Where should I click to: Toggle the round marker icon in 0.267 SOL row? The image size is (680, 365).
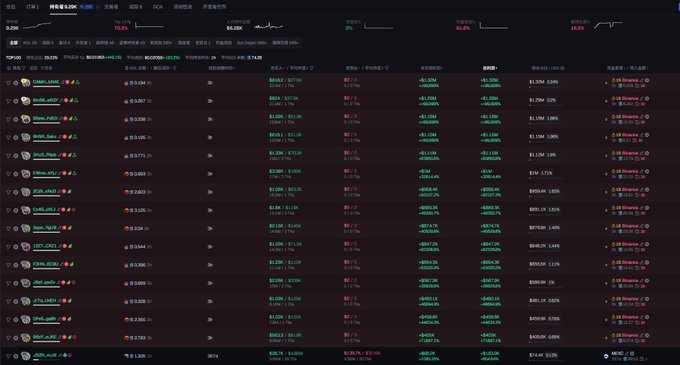pyautogui.click(x=16, y=101)
